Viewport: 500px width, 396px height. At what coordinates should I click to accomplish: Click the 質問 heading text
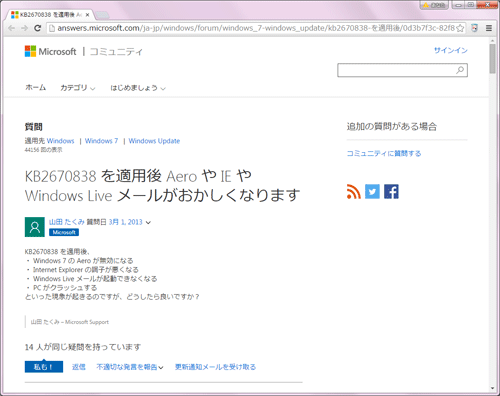34,127
